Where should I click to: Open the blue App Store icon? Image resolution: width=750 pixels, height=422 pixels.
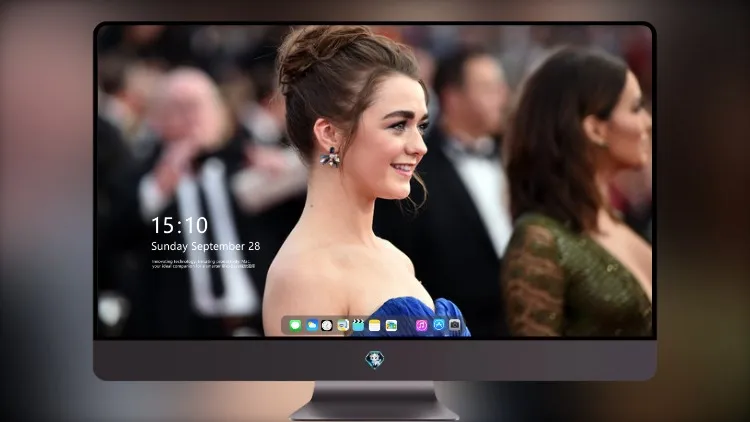coord(439,325)
